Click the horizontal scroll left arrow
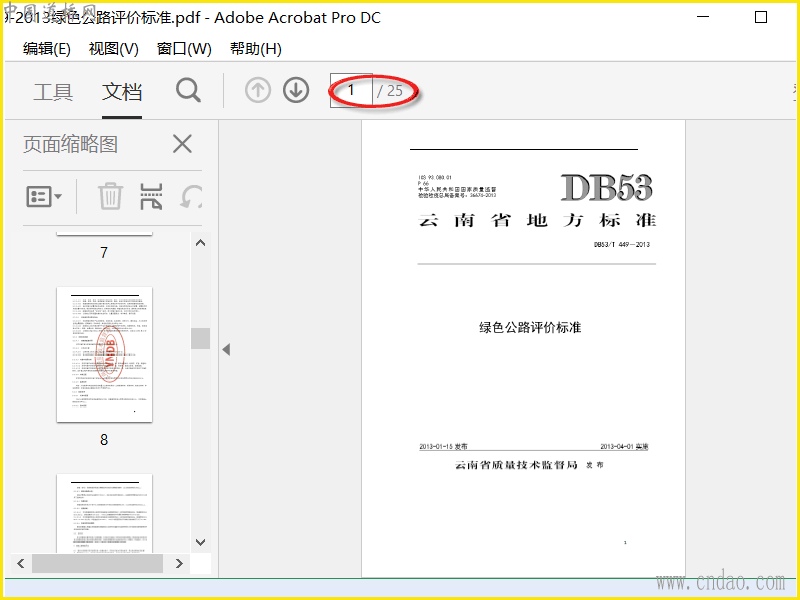 (21, 563)
